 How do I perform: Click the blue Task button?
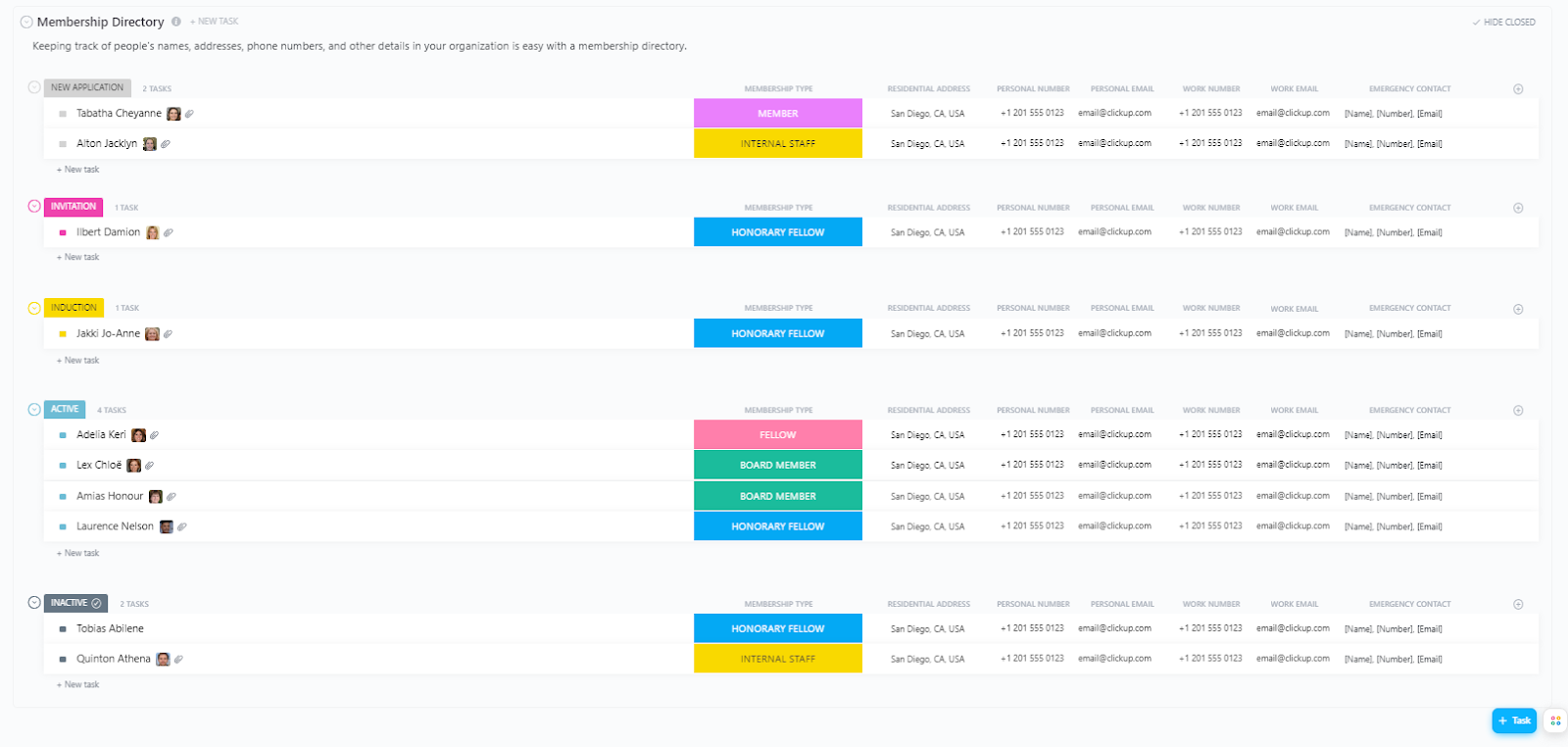click(x=1514, y=721)
